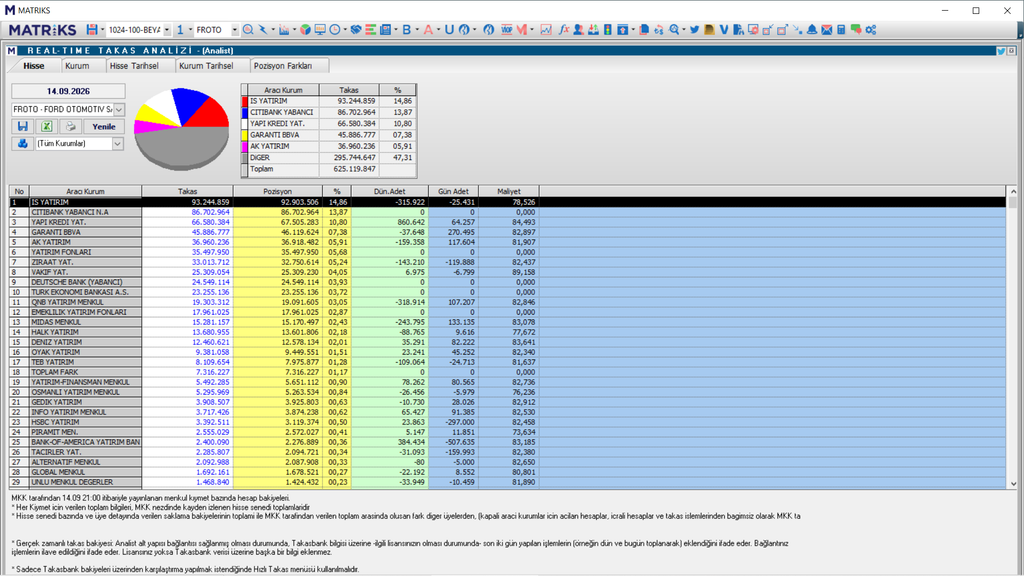Click the yellow GARANTI BBVA legend swatch
The image size is (1024, 576).
tap(245, 135)
